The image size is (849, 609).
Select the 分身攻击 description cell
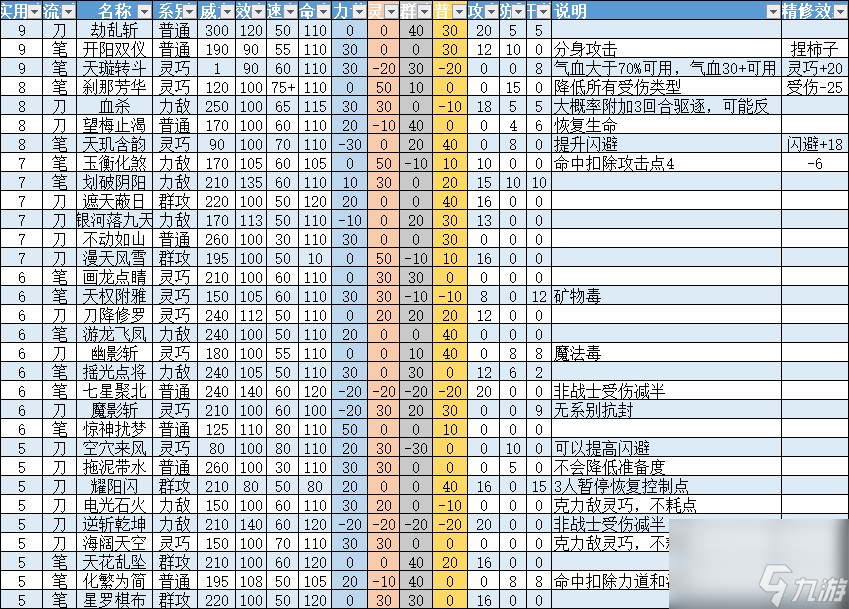(x=666, y=49)
